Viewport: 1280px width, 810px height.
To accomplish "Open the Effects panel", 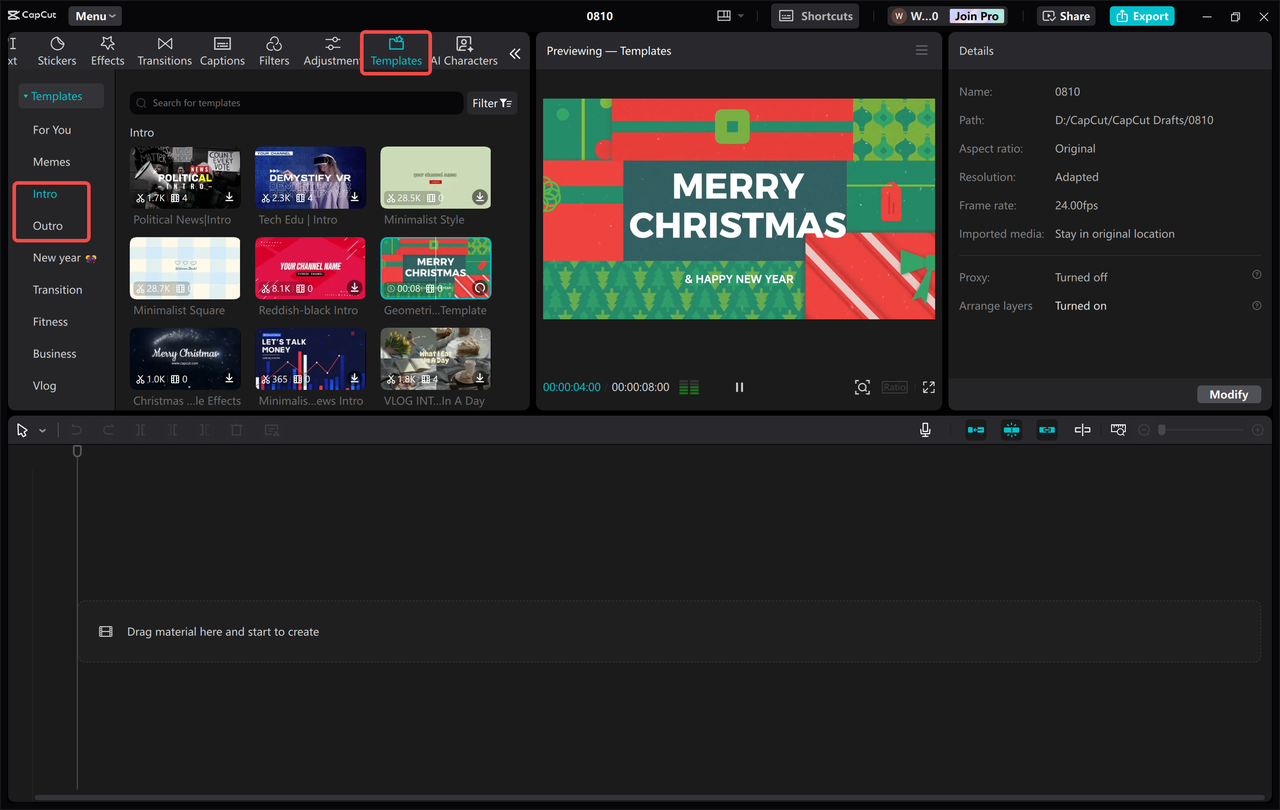I will click(x=107, y=50).
